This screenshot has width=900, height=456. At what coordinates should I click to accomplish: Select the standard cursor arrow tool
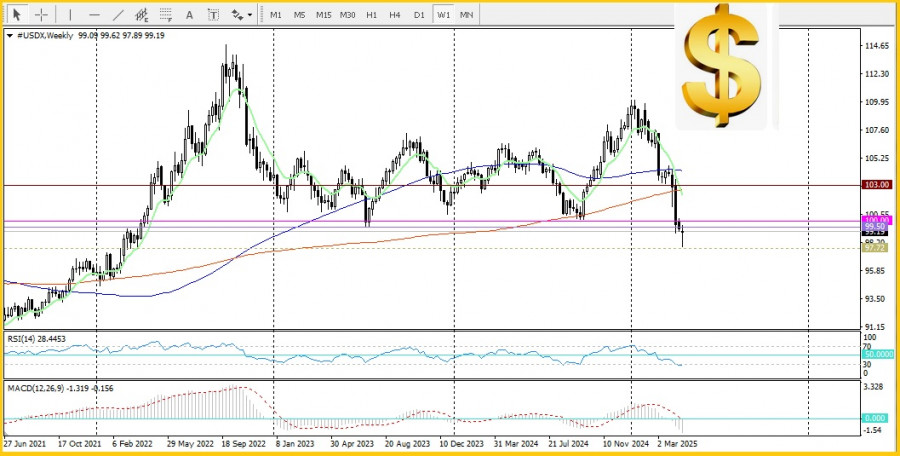tap(17, 15)
